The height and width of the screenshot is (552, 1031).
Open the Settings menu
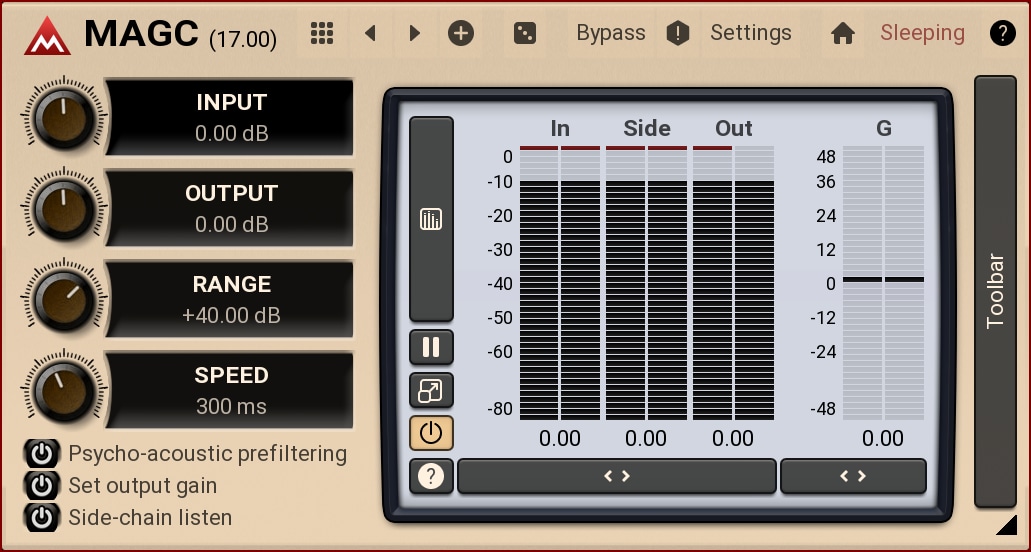tap(750, 33)
